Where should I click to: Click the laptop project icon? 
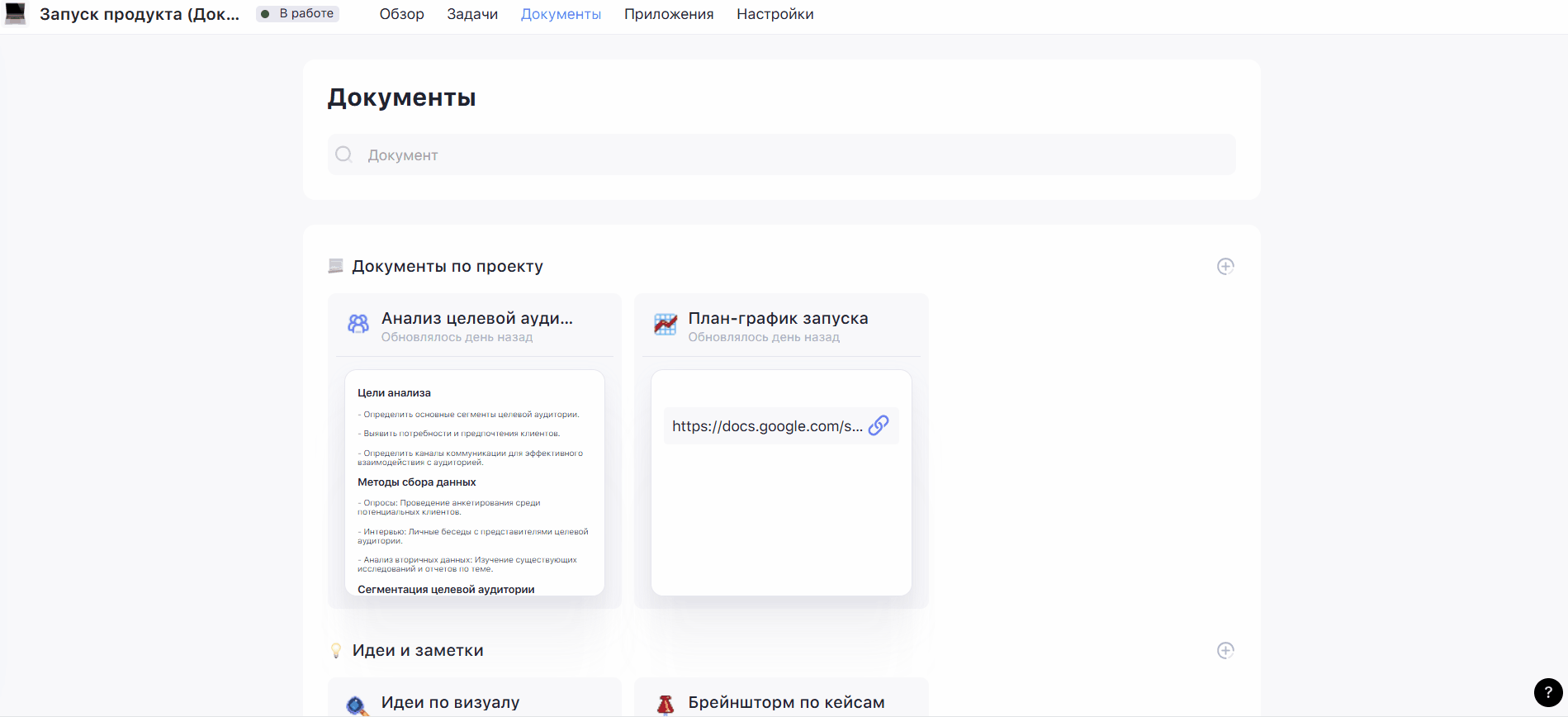tap(16, 14)
